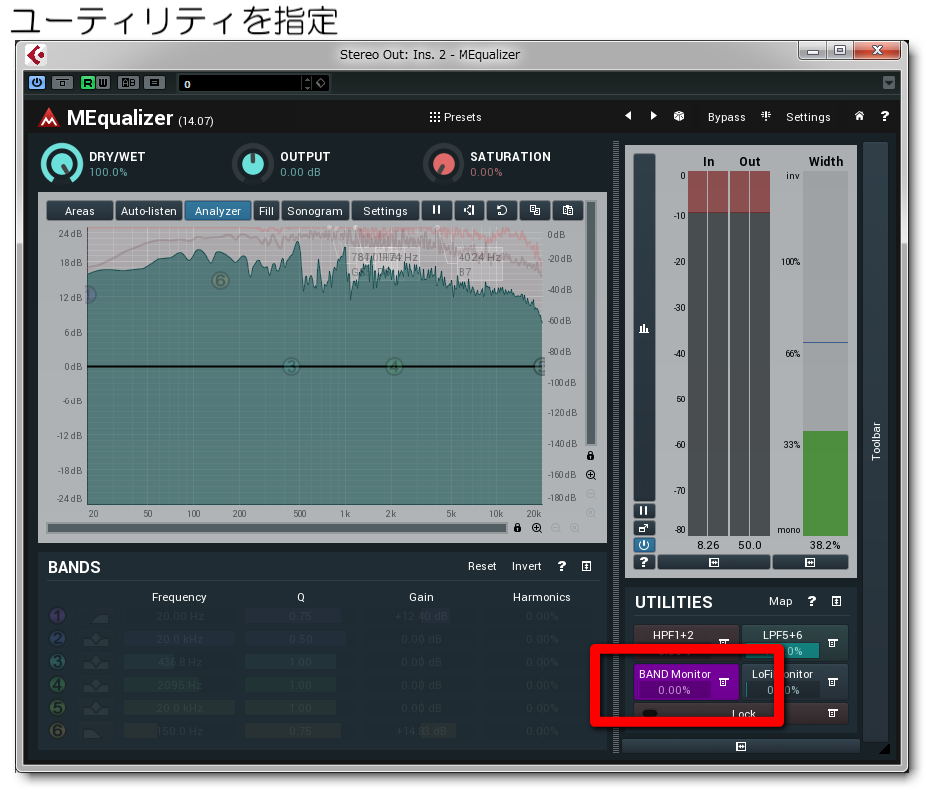Toggle band 1 enable button
This screenshot has height=800, width=936.
pos(57,616)
